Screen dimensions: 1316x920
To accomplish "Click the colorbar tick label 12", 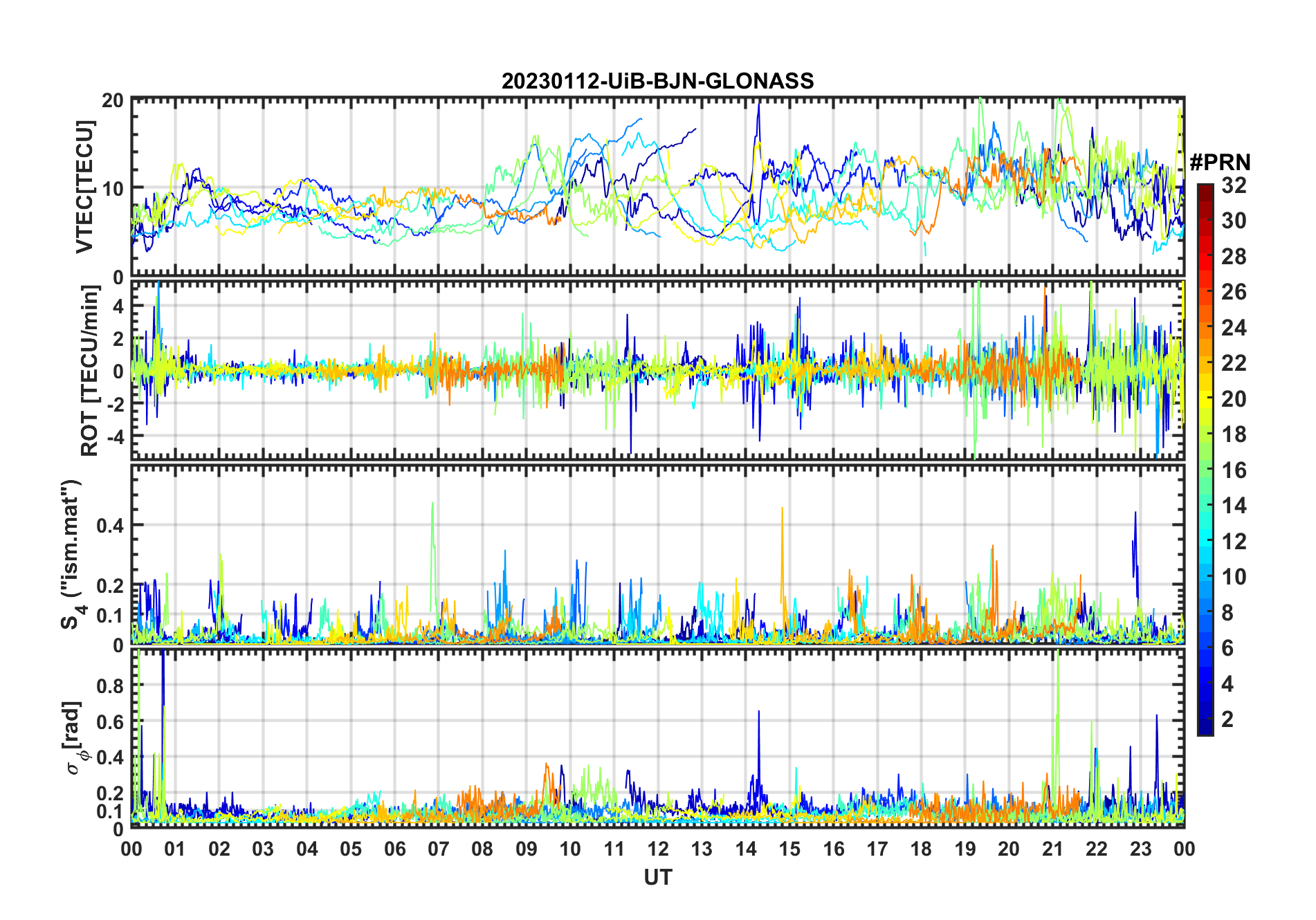I will (x=1234, y=542).
